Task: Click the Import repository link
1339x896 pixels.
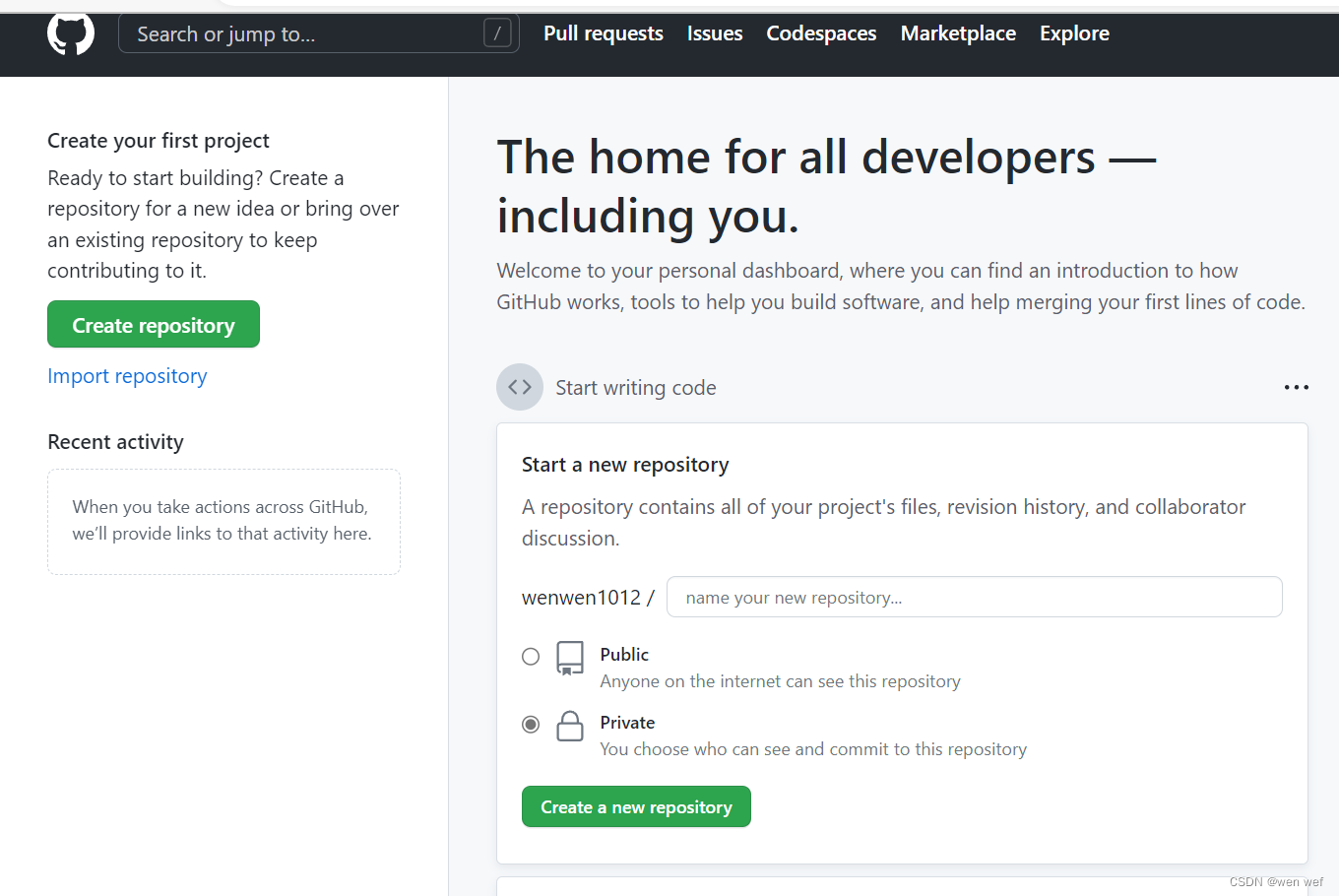Action: [127, 376]
